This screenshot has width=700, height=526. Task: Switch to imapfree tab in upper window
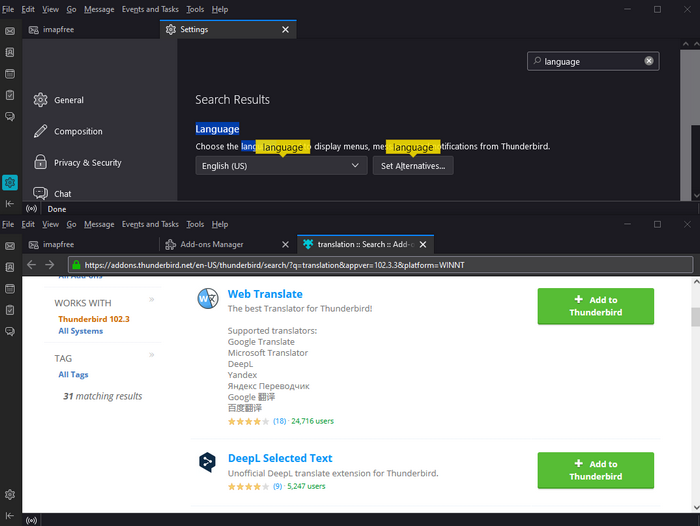pyautogui.click(x=89, y=29)
